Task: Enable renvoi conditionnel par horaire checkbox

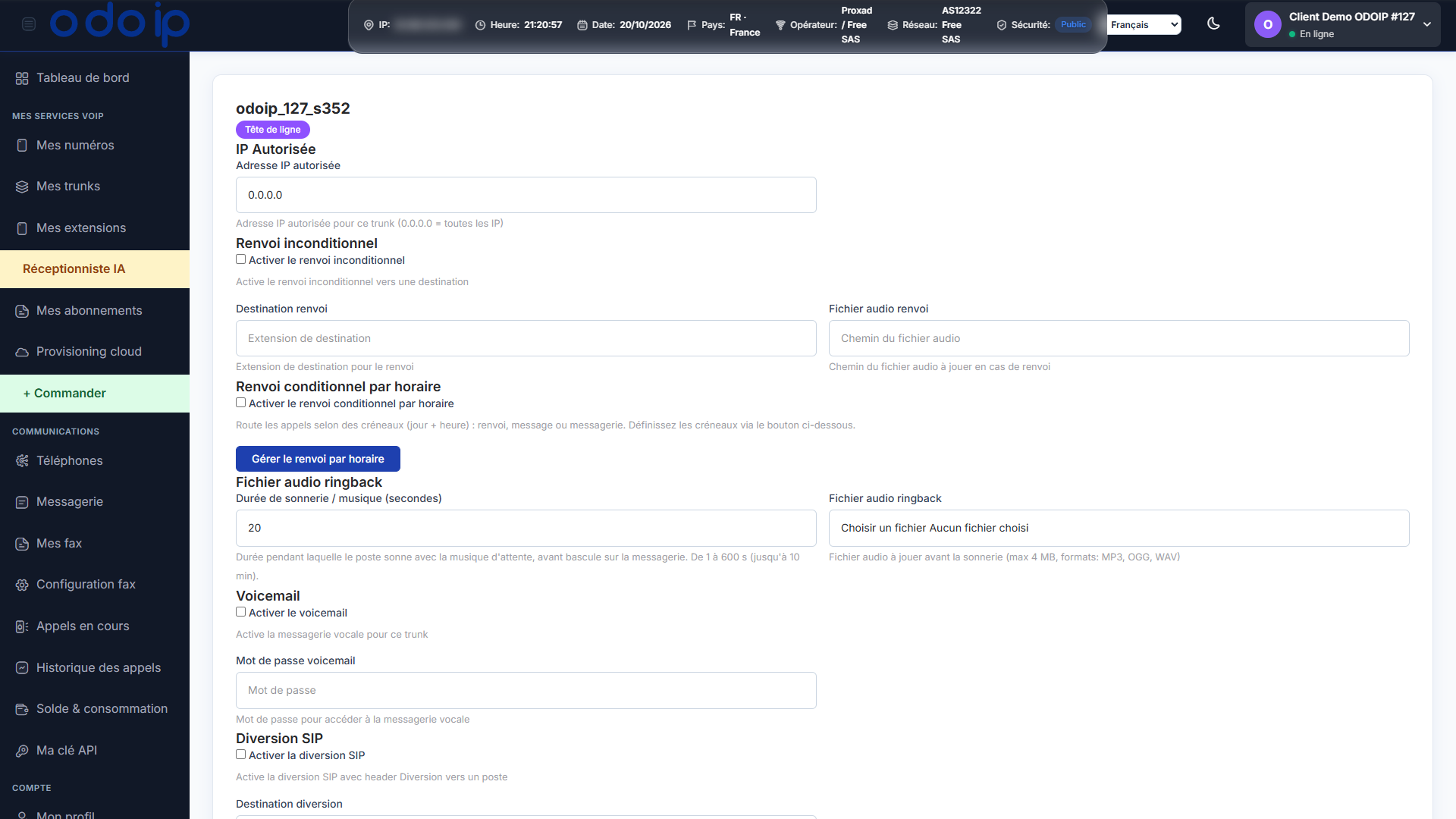Action: coord(240,403)
